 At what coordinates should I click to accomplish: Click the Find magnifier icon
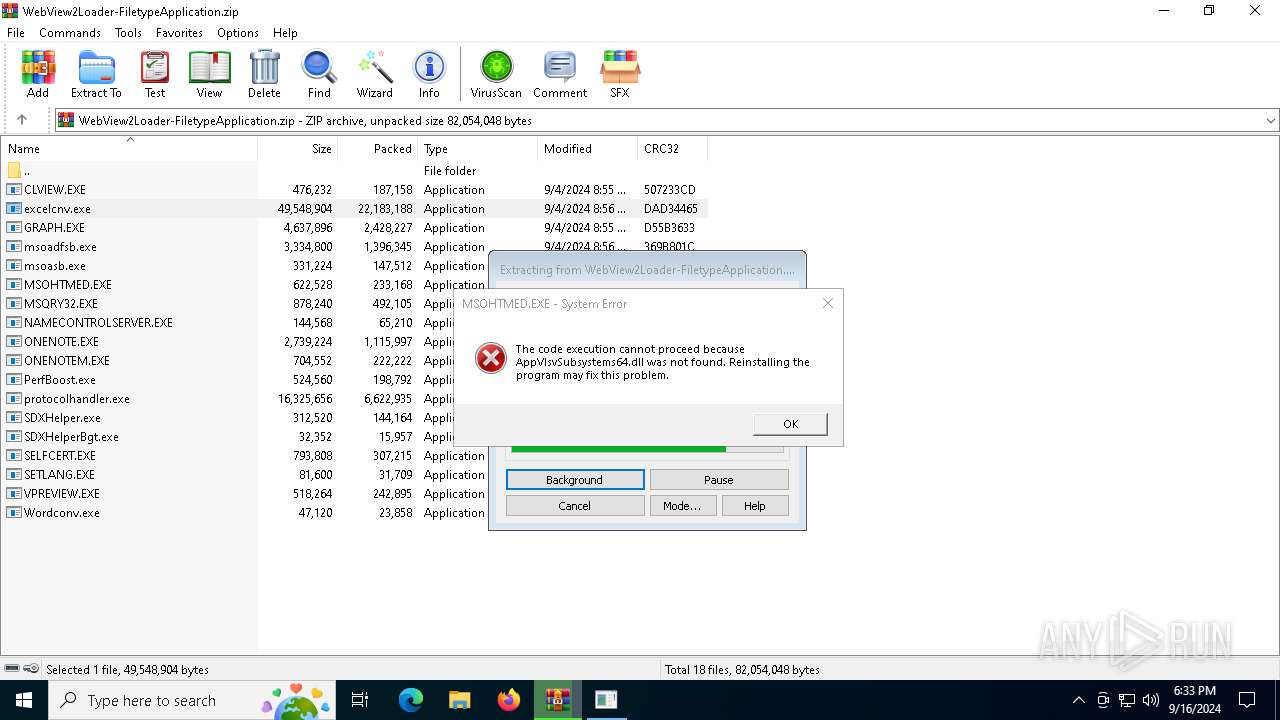click(x=319, y=75)
